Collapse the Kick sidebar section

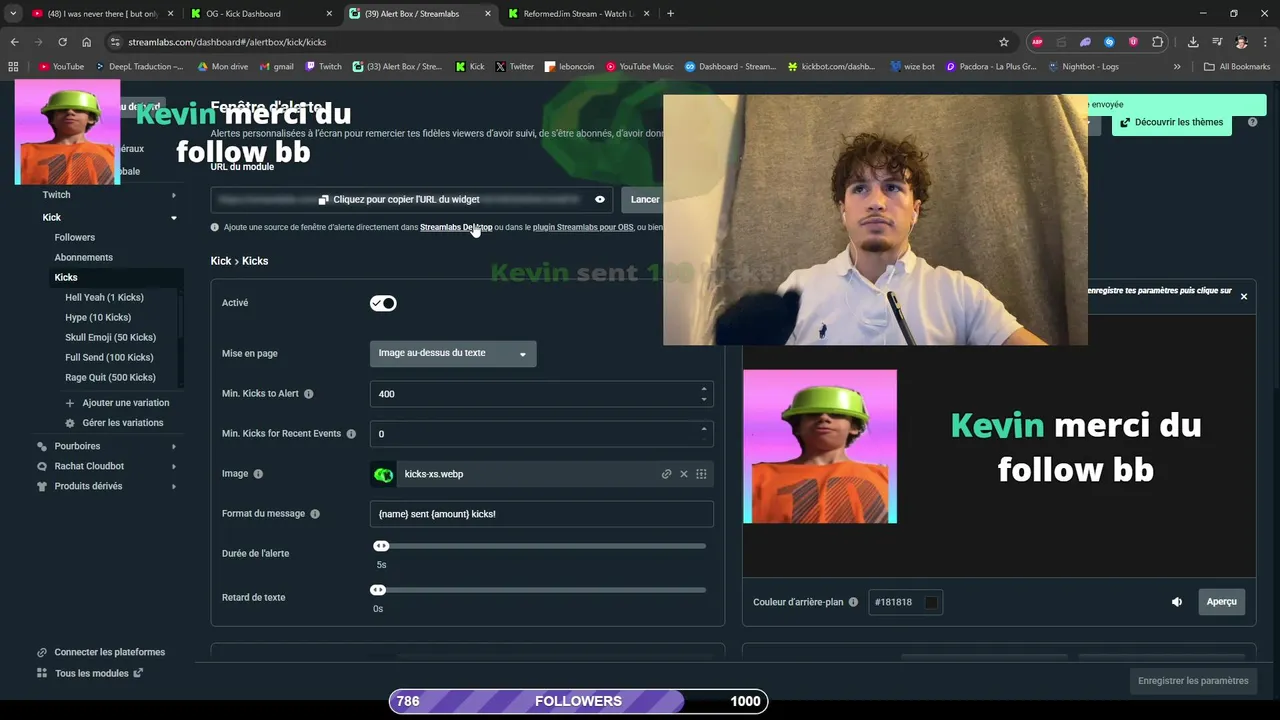pos(174,217)
